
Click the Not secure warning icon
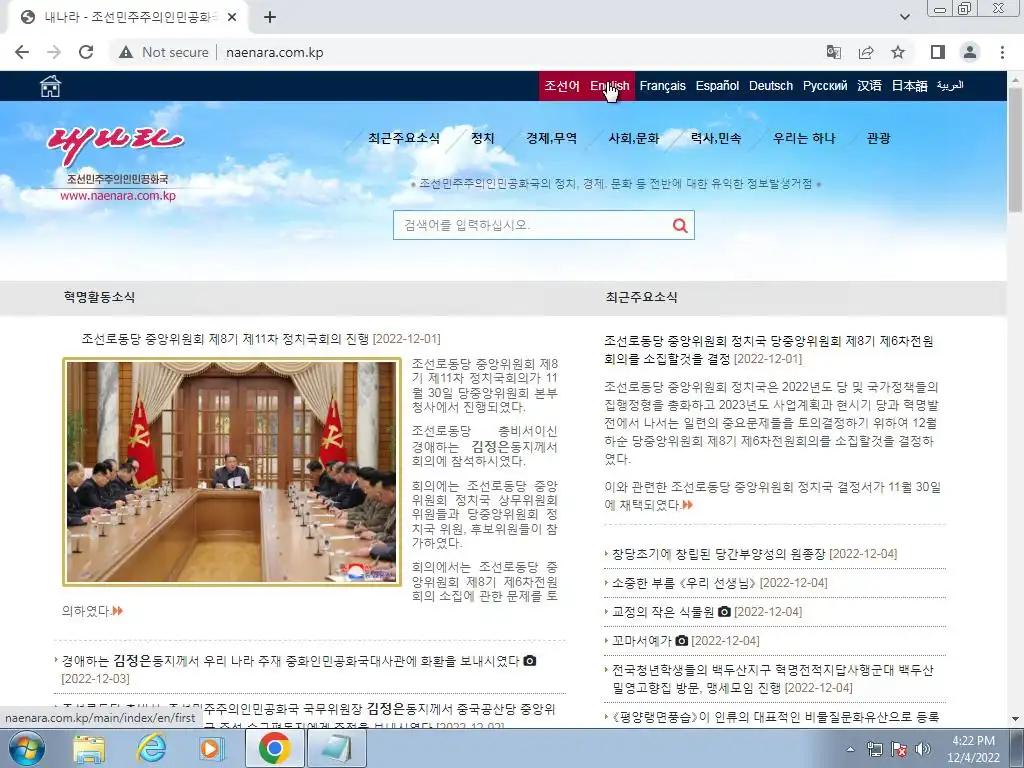pos(126,52)
